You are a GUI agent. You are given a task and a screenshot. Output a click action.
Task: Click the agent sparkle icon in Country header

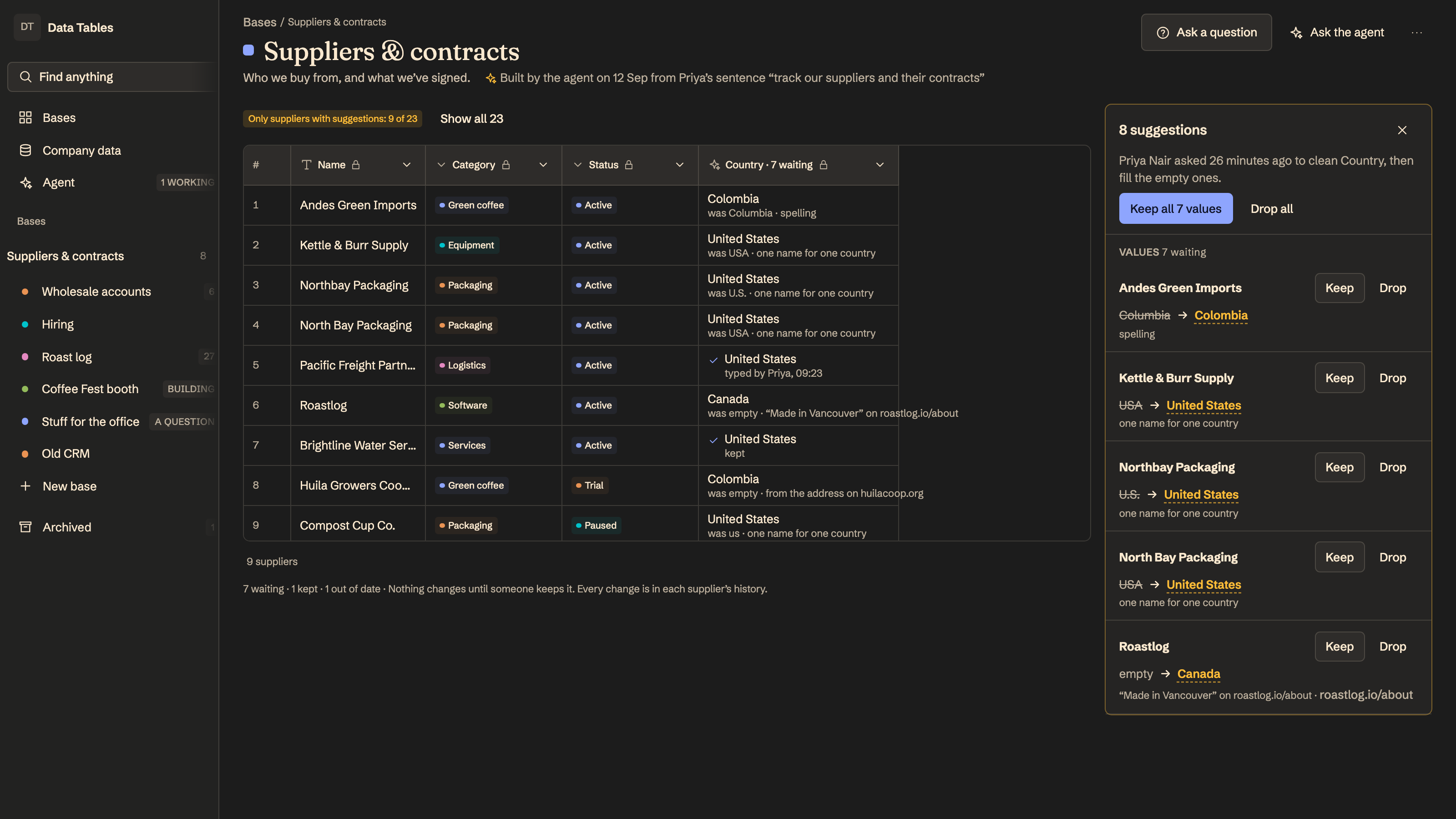(714, 164)
